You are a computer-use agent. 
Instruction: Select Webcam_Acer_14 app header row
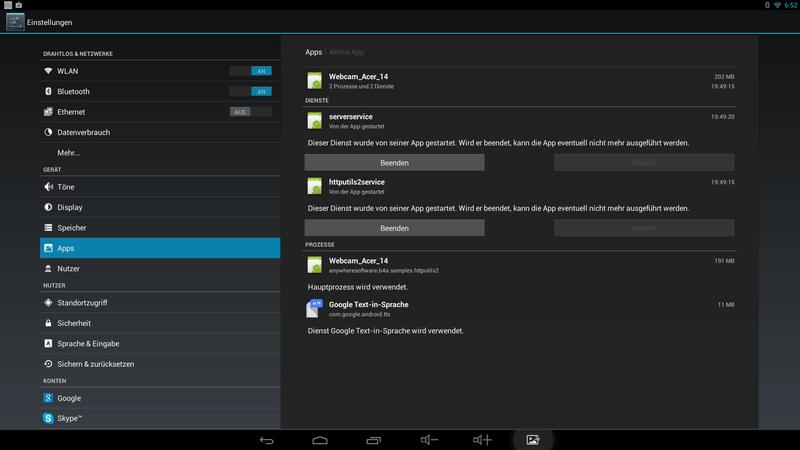pos(520,81)
